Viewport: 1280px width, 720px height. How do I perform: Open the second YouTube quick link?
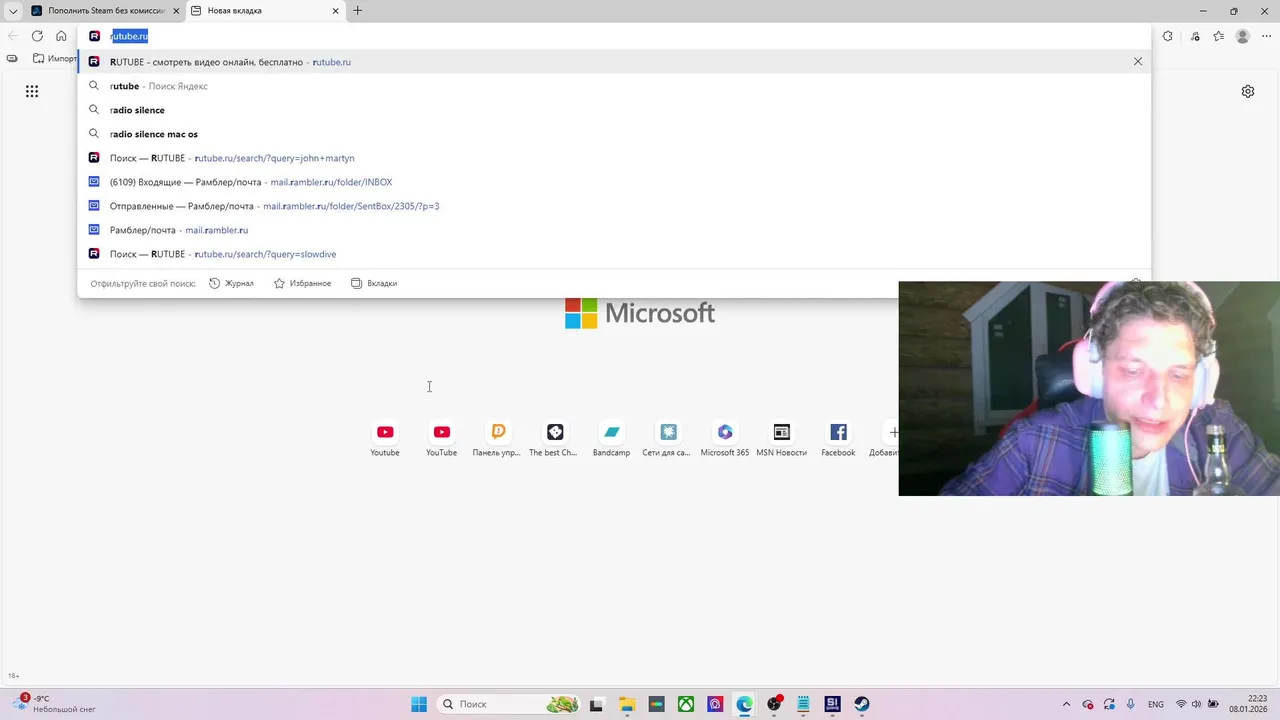[442, 438]
